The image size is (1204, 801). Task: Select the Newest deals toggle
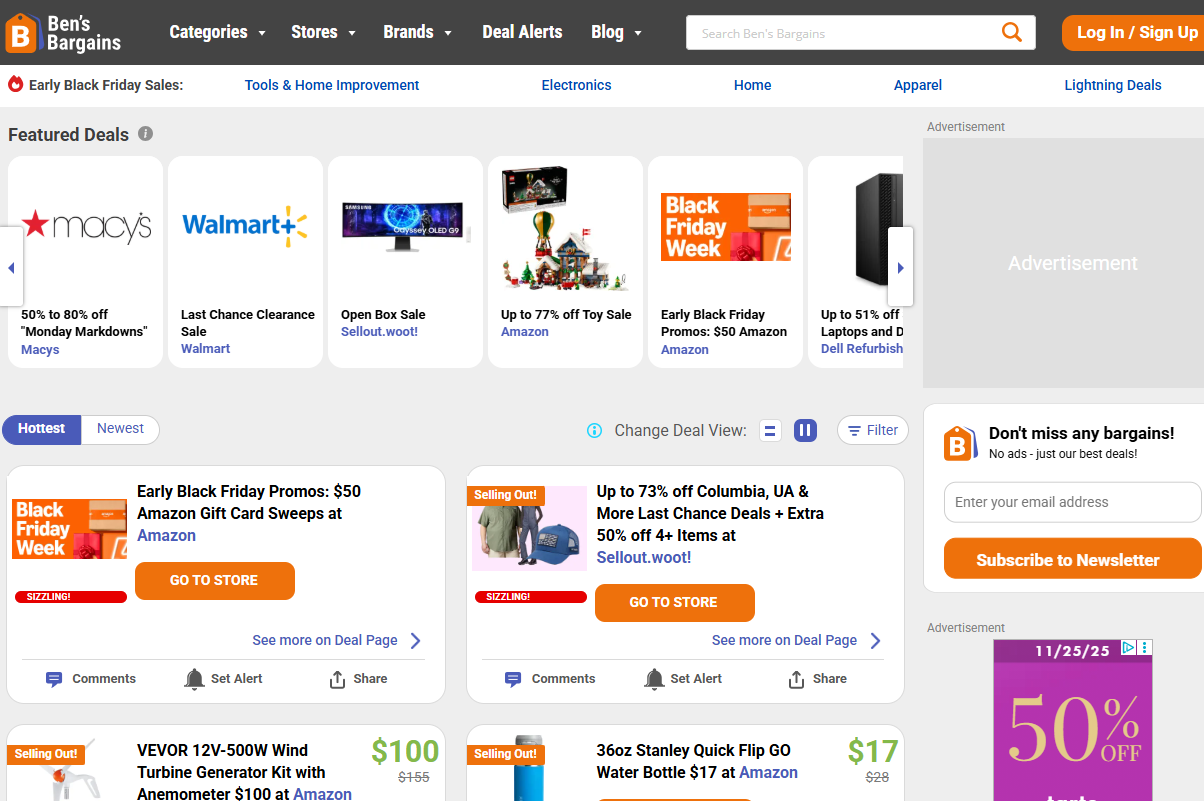click(120, 429)
